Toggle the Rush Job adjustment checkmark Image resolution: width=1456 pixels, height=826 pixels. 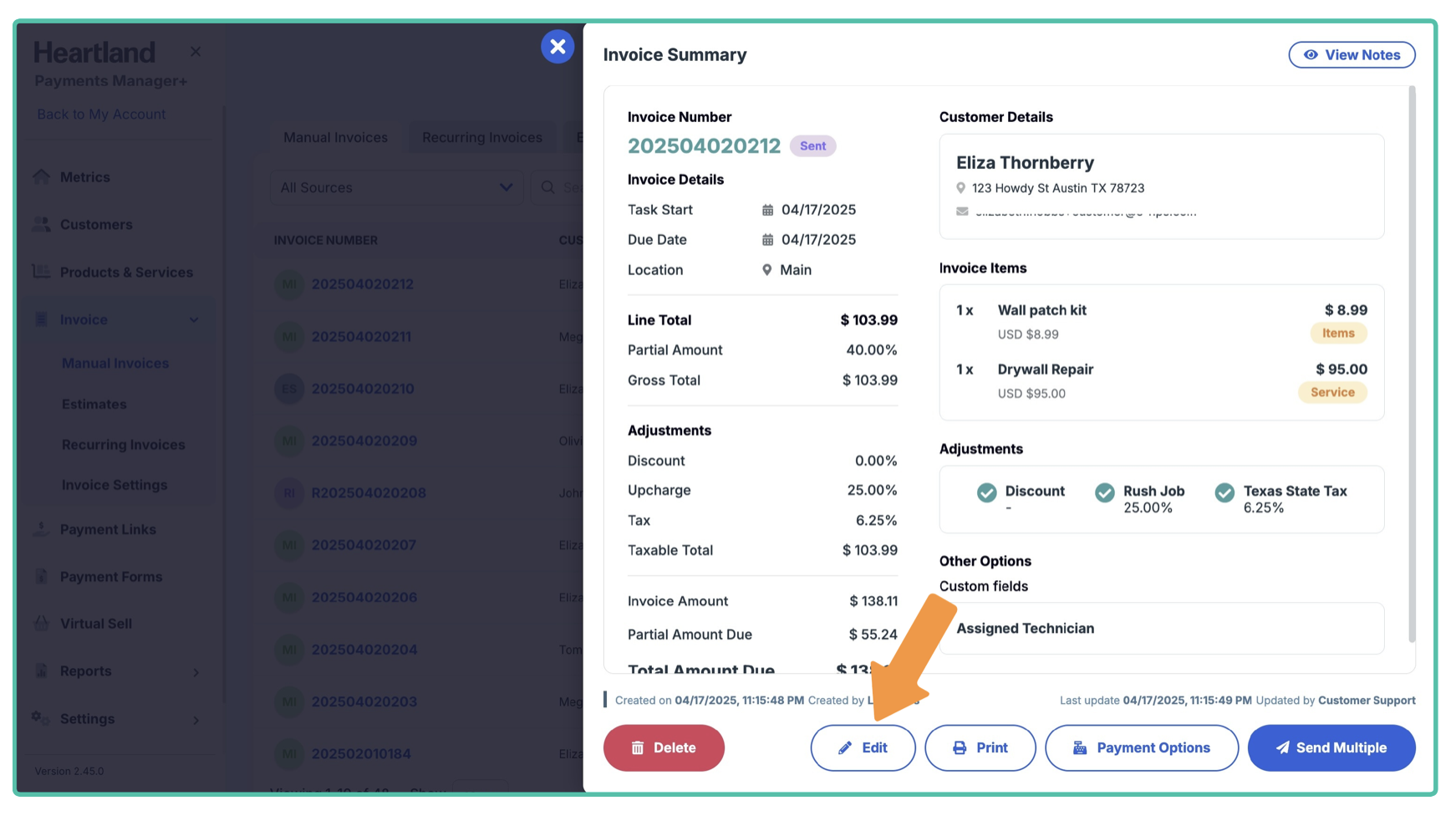pos(1104,492)
